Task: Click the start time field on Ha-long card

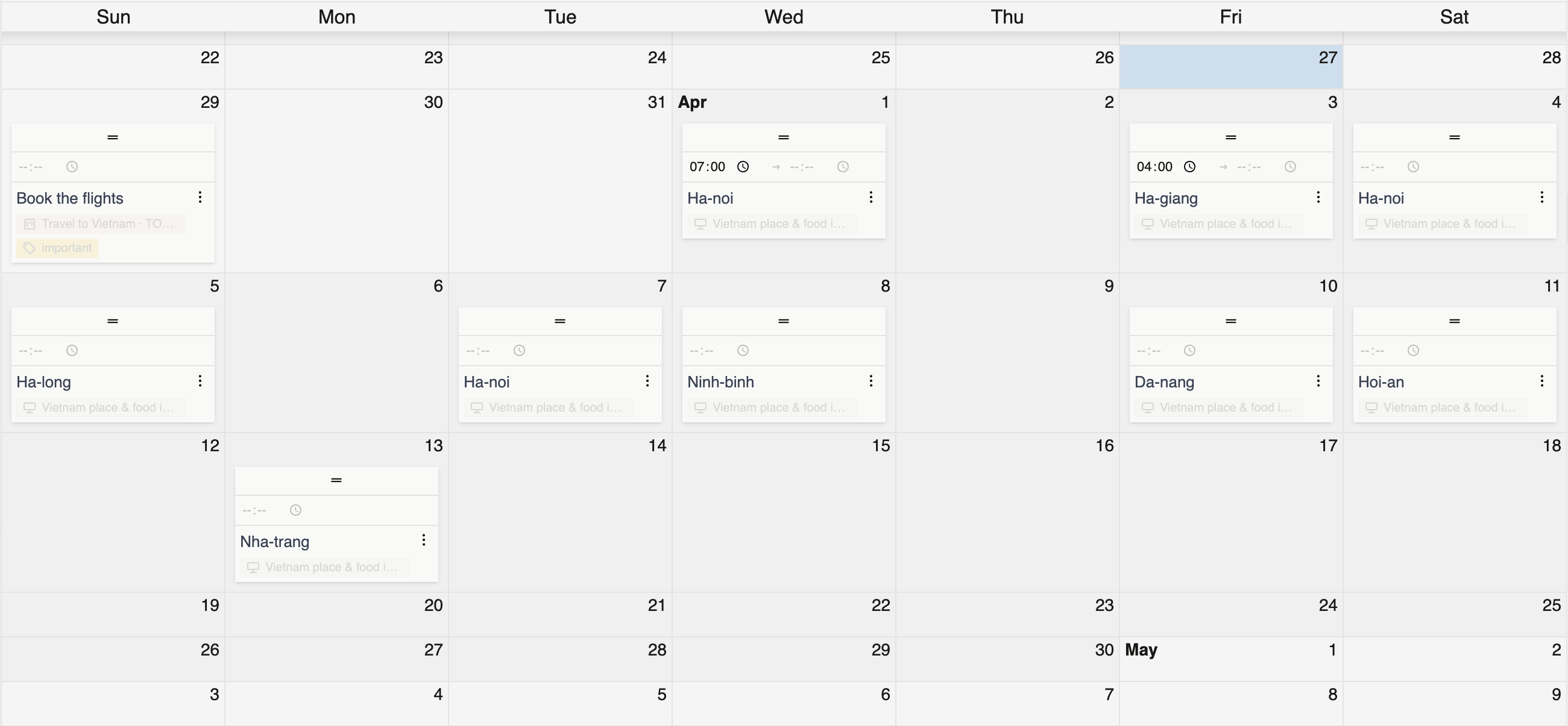Action: click(30, 350)
